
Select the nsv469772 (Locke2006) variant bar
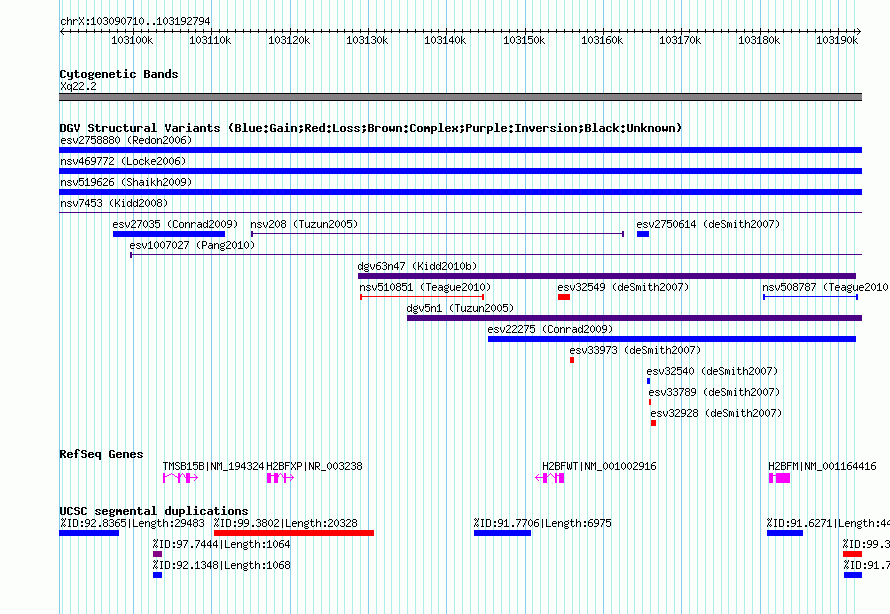tap(460, 171)
